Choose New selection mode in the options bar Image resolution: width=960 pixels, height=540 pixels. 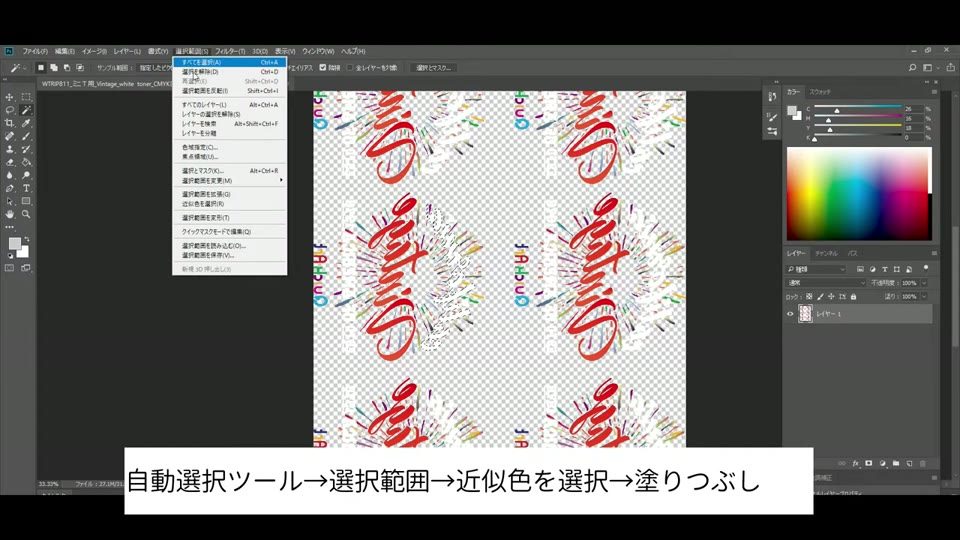pos(41,67)
